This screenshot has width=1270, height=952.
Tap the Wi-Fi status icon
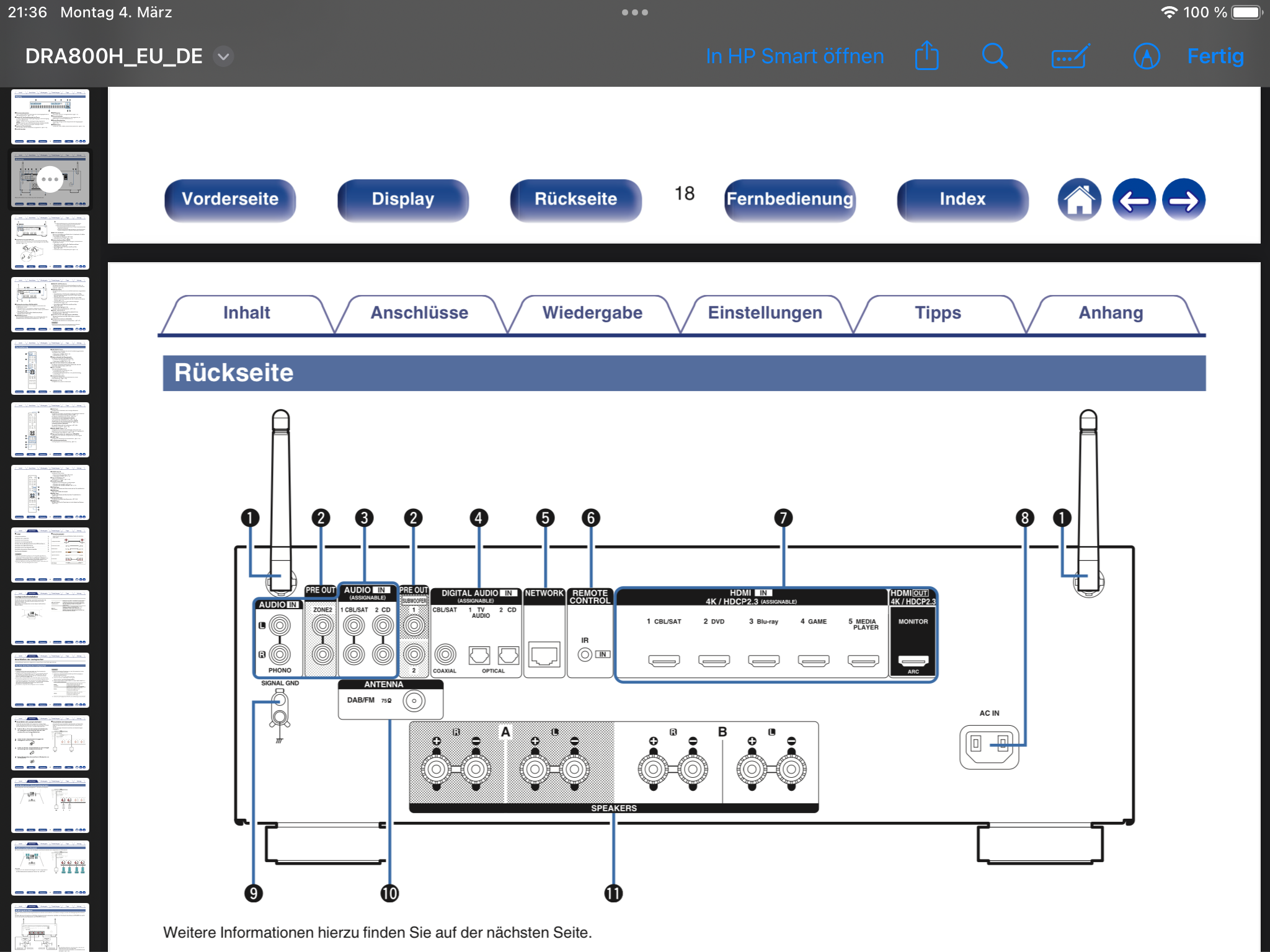coord(1169,12)
